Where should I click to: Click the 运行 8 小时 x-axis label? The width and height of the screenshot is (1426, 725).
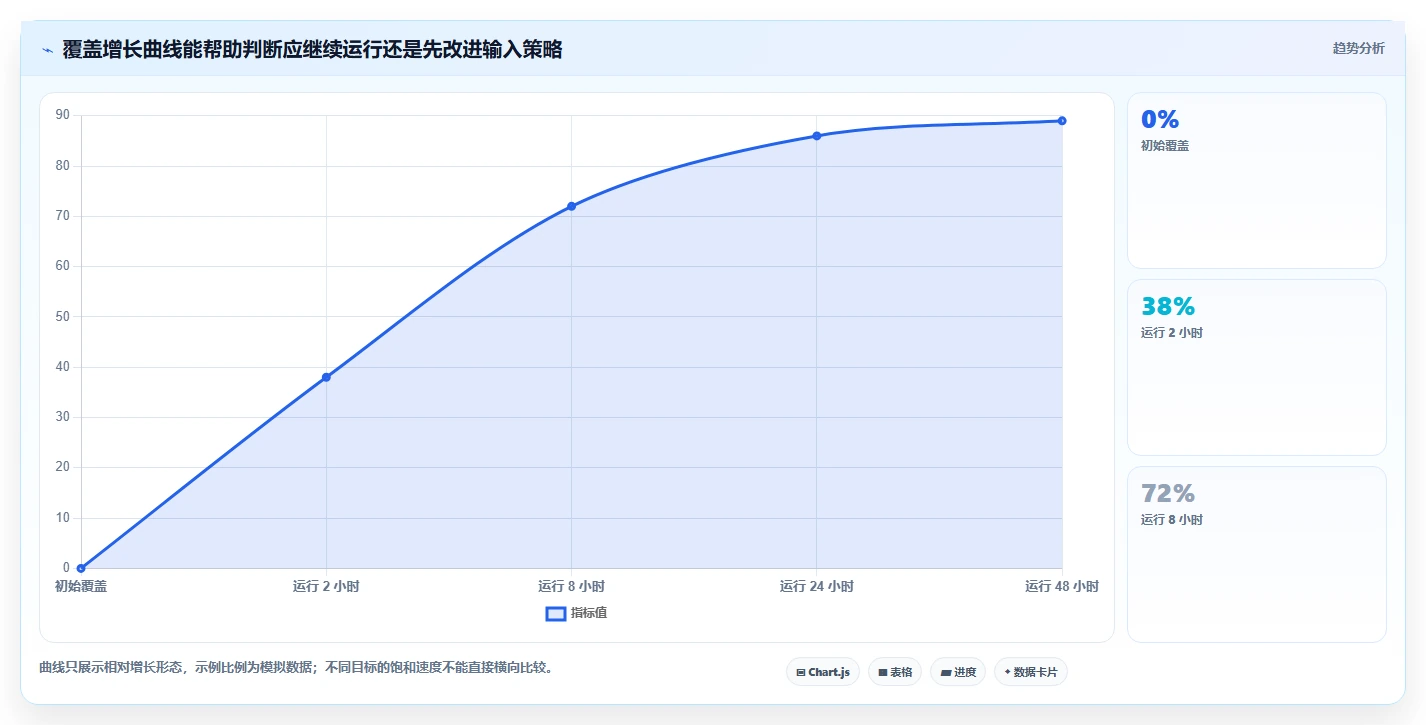pyautogui.click(x=571, y=587)
